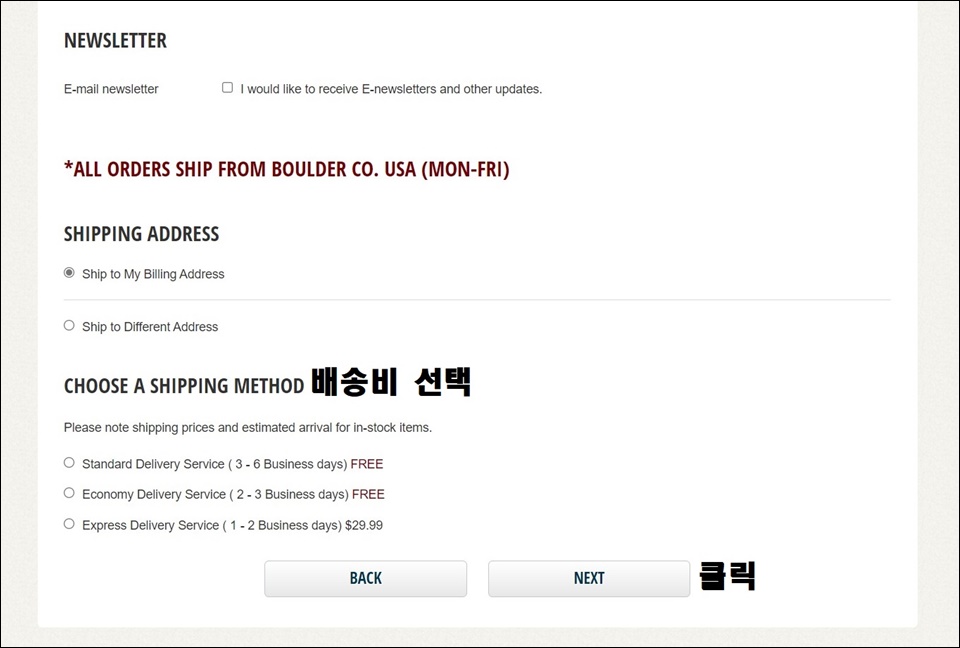The height and width of the screenshot is (648, 960).
Task: Click the 'Ship to My Billing Address' label text
Action: pos(153,274)
